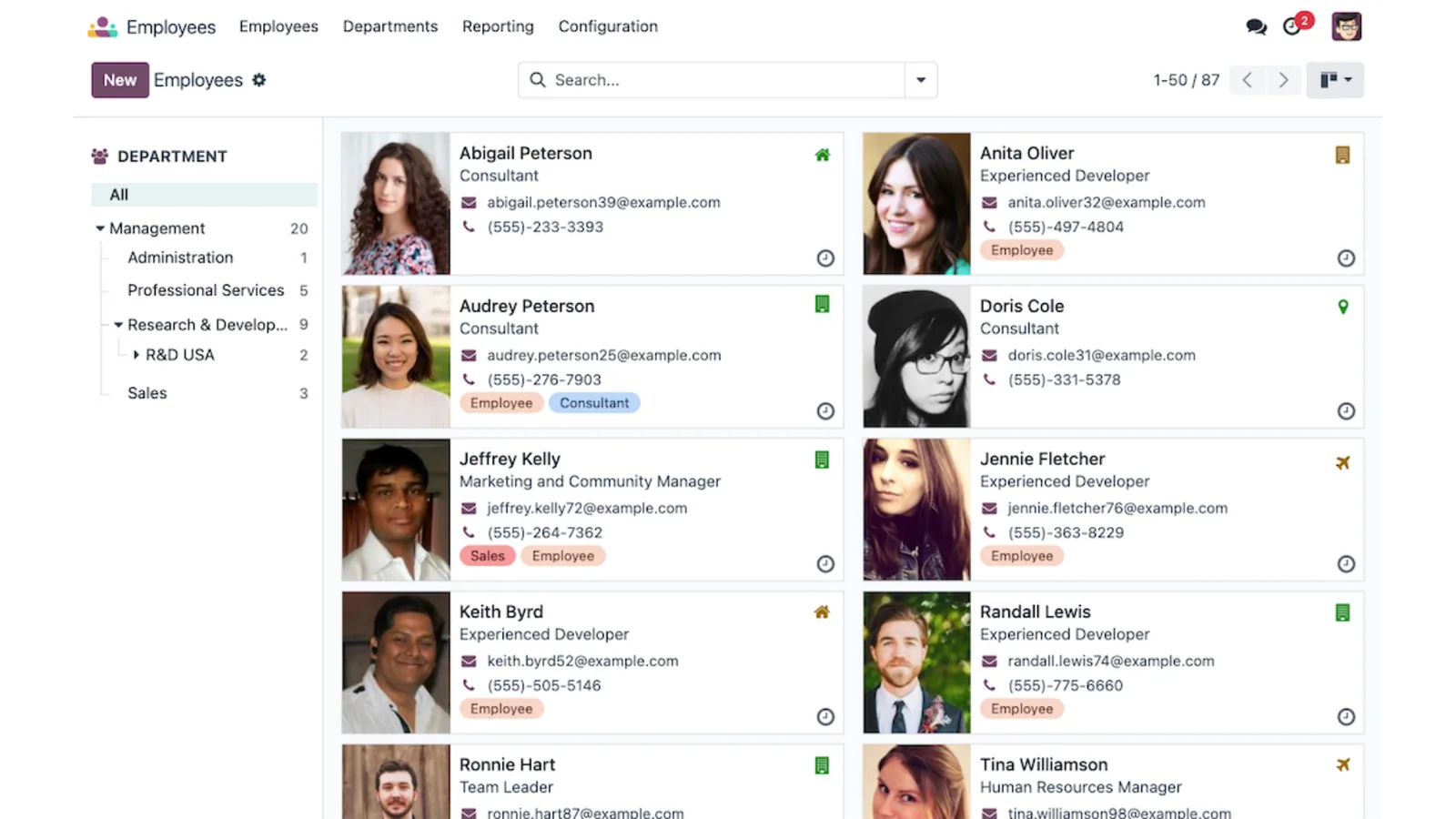Click the Employees breadcrumb title
This screenshot has height=819, width=1456.
(198, 80)
